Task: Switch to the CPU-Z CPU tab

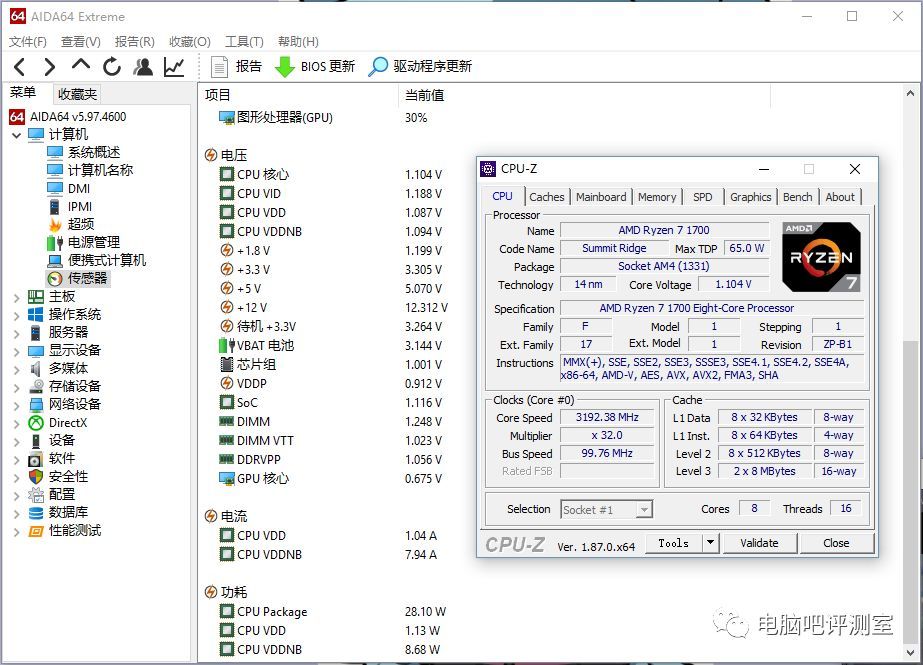Action: pyautogui.click(x=502, y=197)
